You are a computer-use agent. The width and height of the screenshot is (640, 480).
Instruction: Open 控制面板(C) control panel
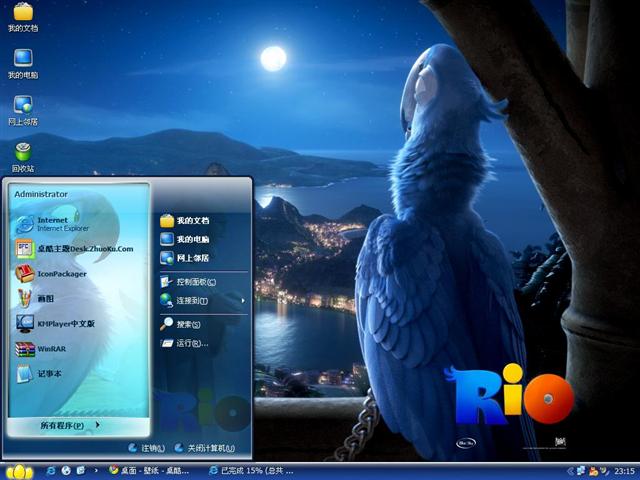pos(188,282)
